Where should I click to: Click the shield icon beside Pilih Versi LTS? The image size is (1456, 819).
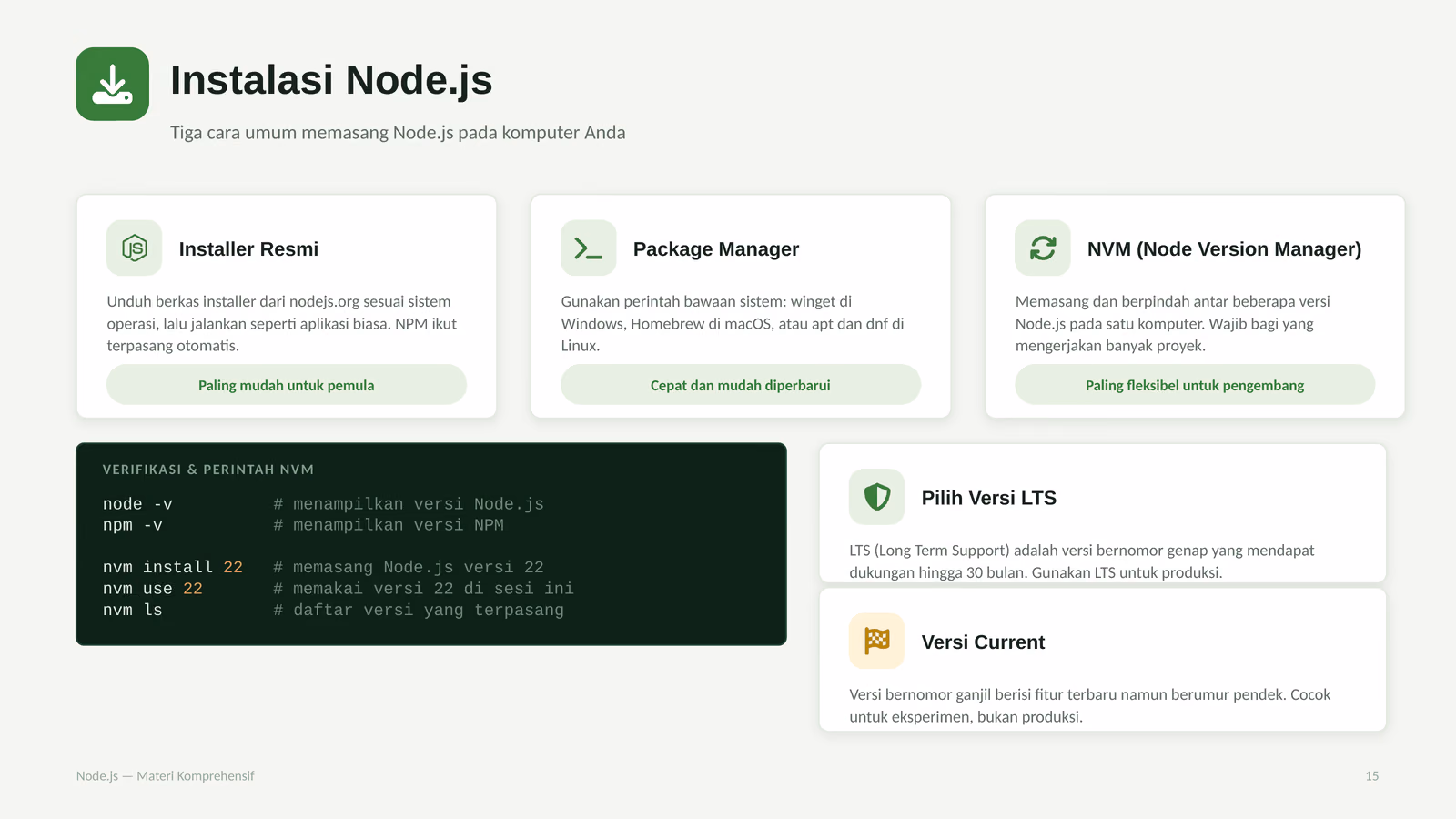pos(876,497)
